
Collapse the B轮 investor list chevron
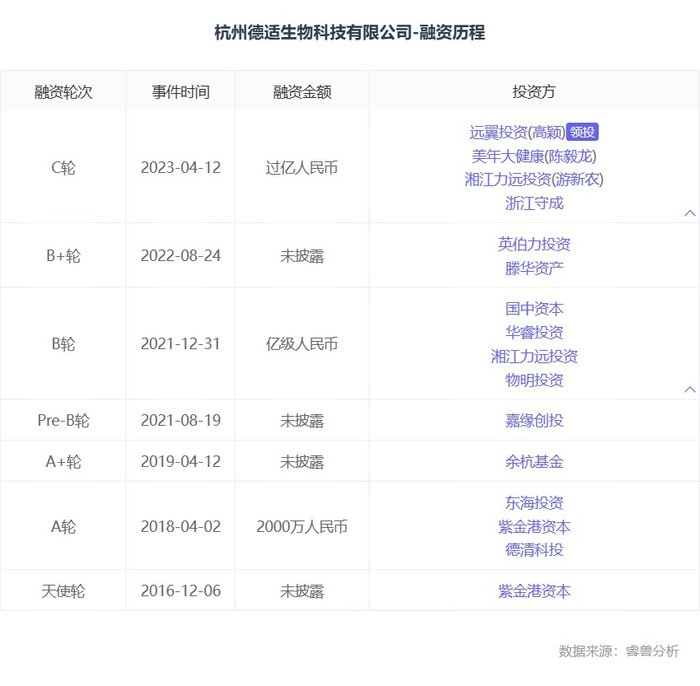(x=690, y=390)
